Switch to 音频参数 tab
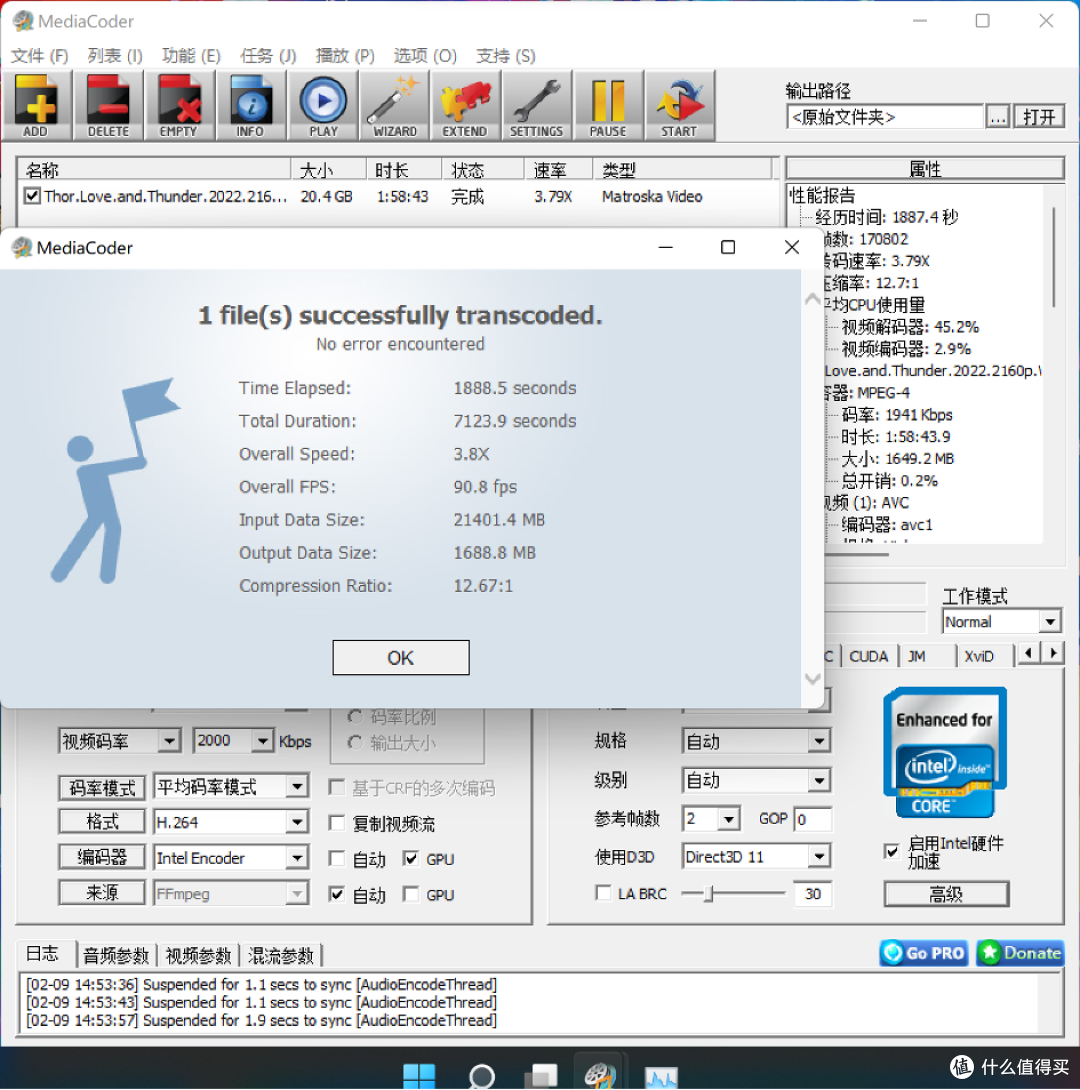This screenshot has width=1080, height=1090. (x=116, y=956)
